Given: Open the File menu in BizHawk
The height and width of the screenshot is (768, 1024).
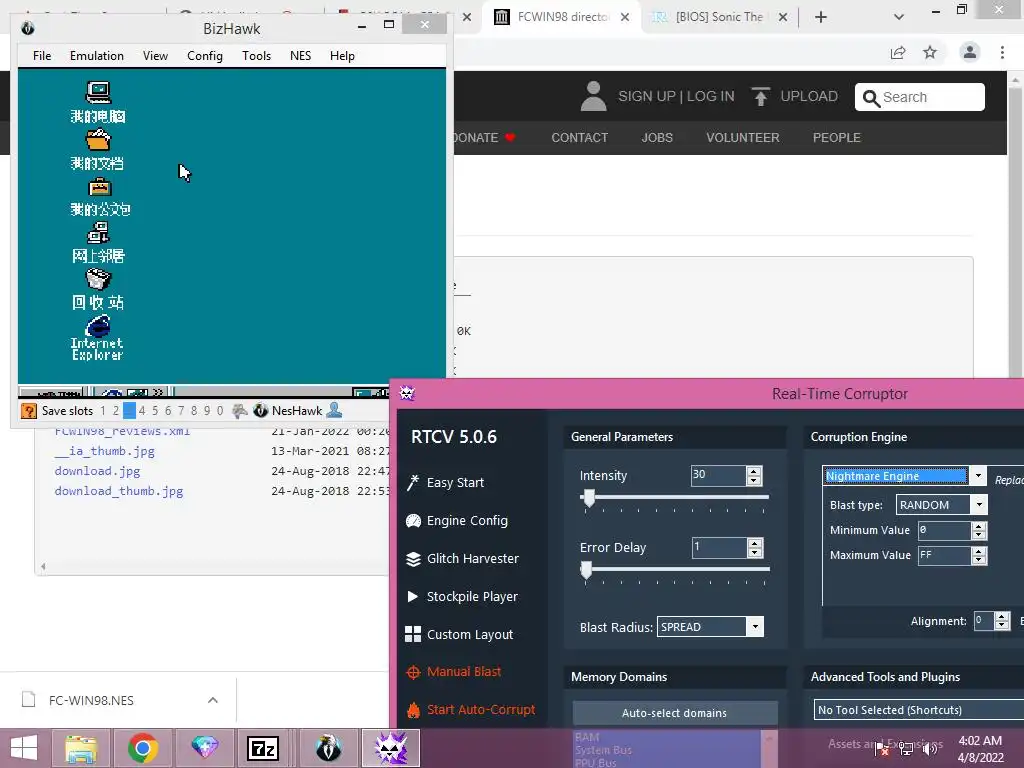Looking at the screenshot, I should tap(42, 56).
